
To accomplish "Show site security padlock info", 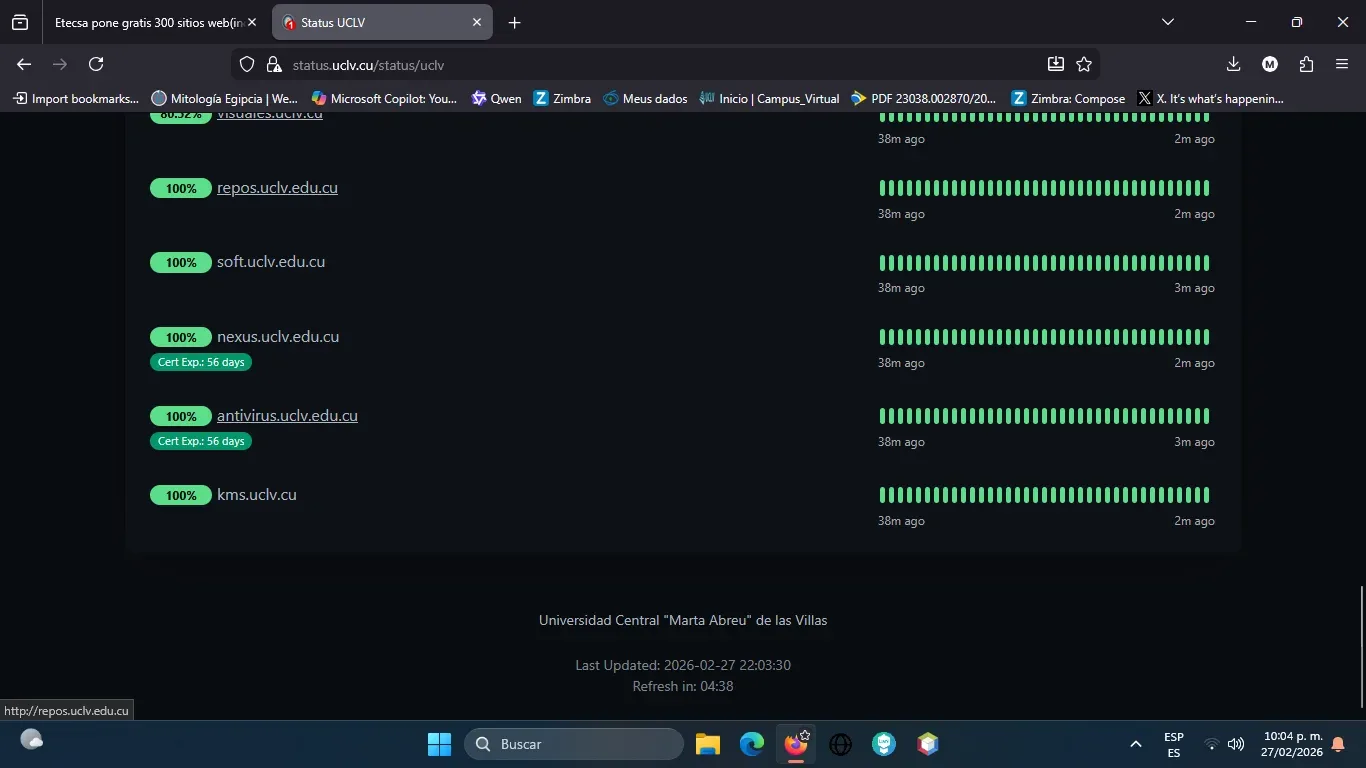I will click(273, 65).
